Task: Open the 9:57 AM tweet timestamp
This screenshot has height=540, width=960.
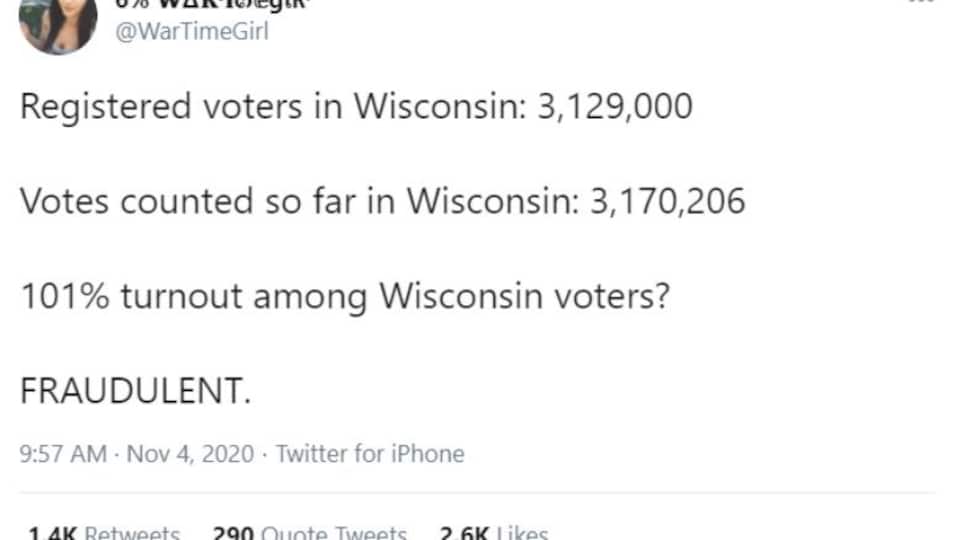Action: 63,453
